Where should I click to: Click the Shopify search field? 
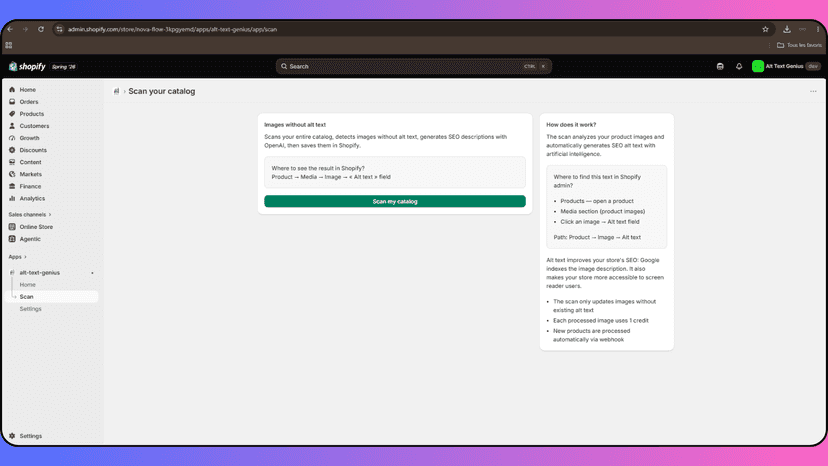coord(413,67)
